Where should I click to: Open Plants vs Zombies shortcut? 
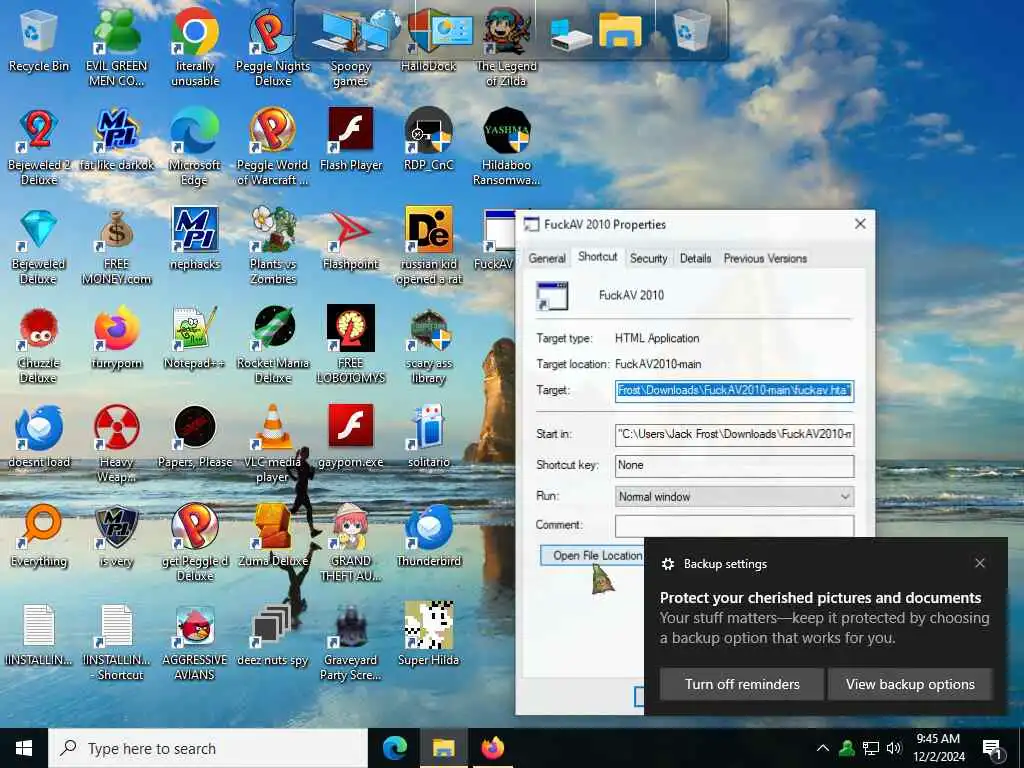[272, 247]
